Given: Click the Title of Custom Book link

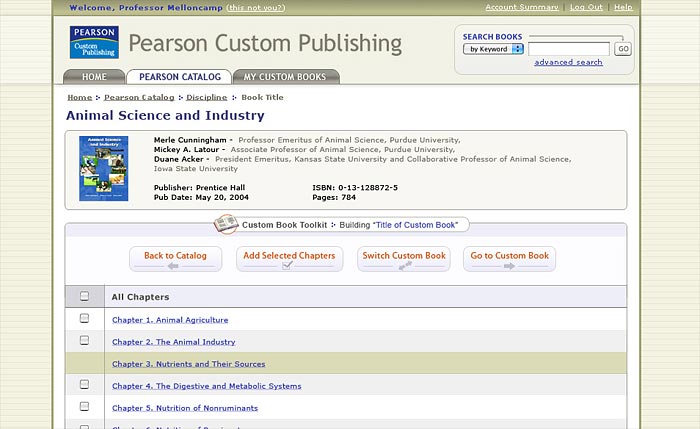Looking at the screenshot, I should [415, 225].
